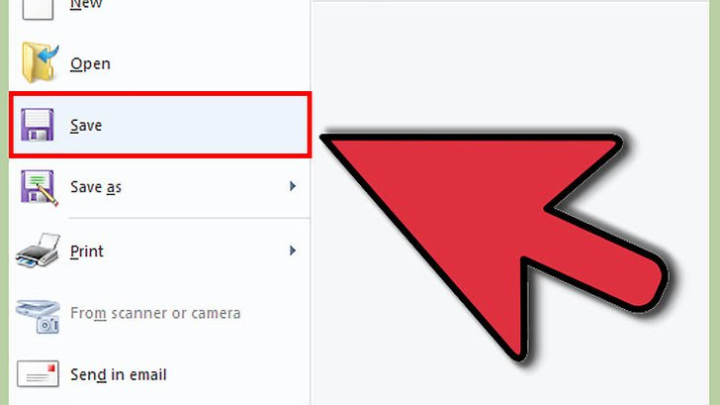Select Send in email menu entry
Image resolution: width=720 pixels, height=405 pixels.
coord(118,375)
